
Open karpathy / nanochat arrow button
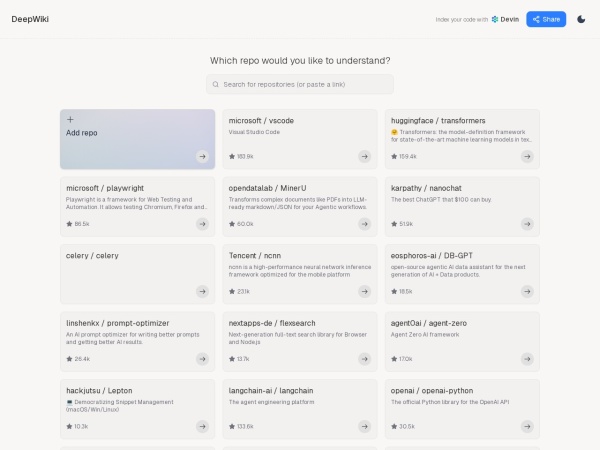point(527,224)
